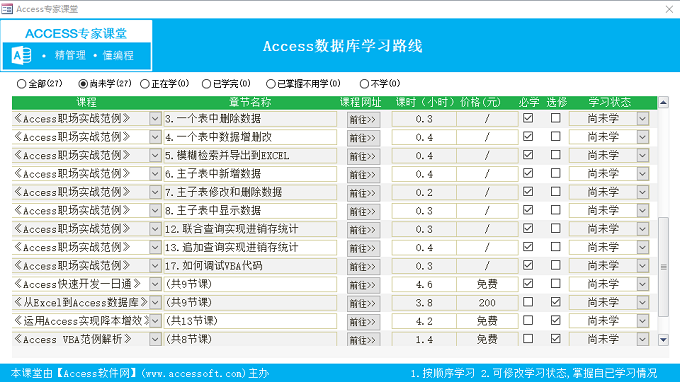Click the vertical scrollbar thumb
The height and width of the screenshot is (382, 680).
pyautogui.click(x=663, y=267)
